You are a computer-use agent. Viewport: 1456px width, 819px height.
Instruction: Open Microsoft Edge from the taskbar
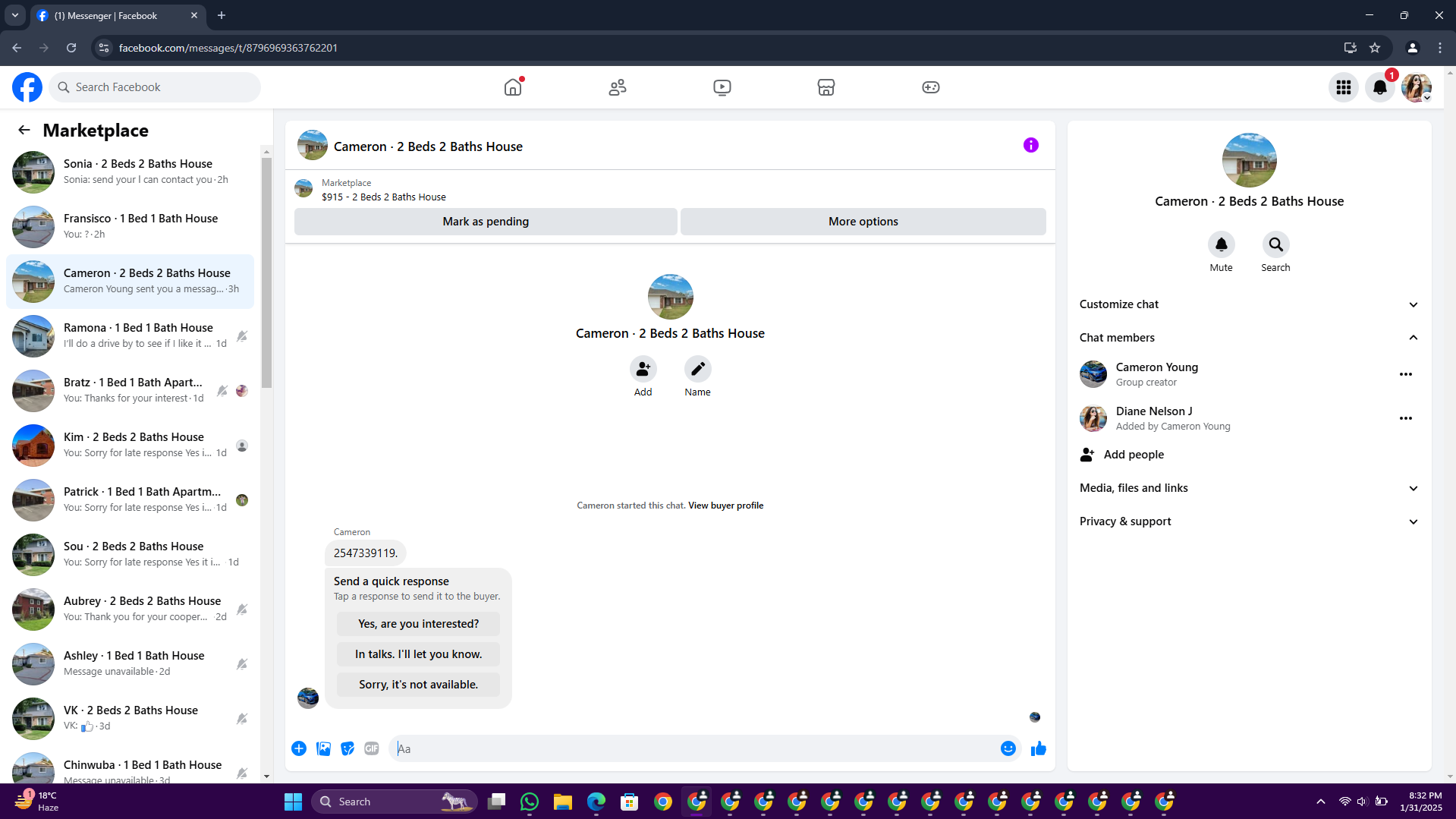tap(596, 802)
